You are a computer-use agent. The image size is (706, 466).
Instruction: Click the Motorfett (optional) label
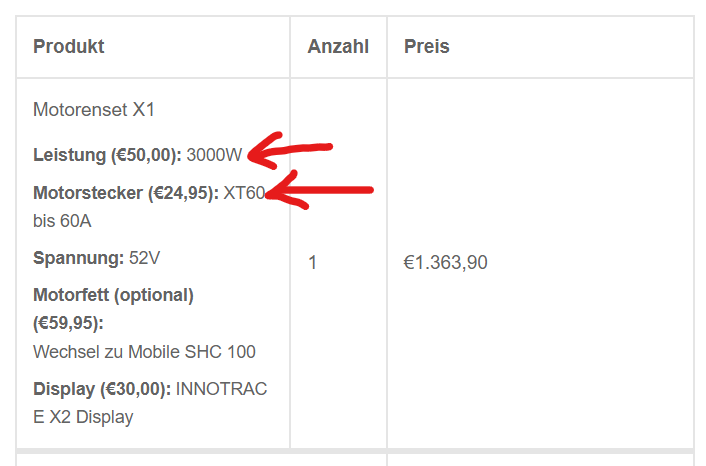pyautogui.click(x=113, y=295)
